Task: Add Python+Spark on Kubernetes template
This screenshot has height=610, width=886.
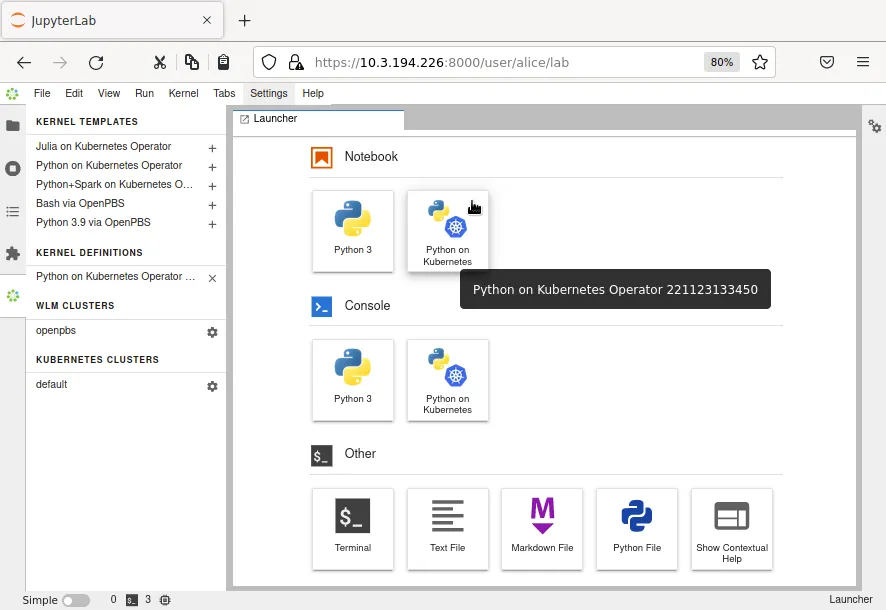Action: click(212, 186)
